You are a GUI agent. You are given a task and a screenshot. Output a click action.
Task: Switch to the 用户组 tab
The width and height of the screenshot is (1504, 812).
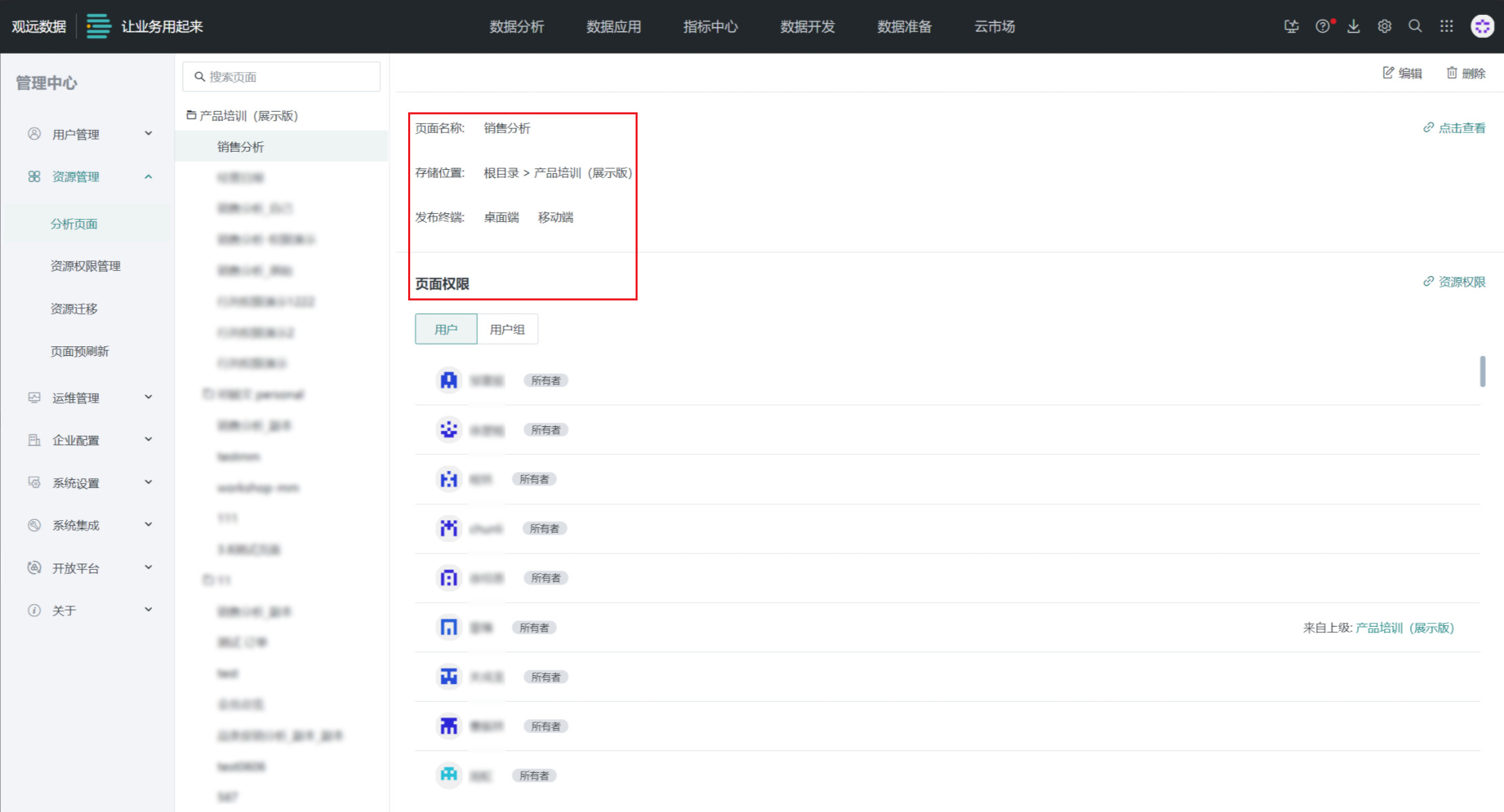tap(507, 330)
